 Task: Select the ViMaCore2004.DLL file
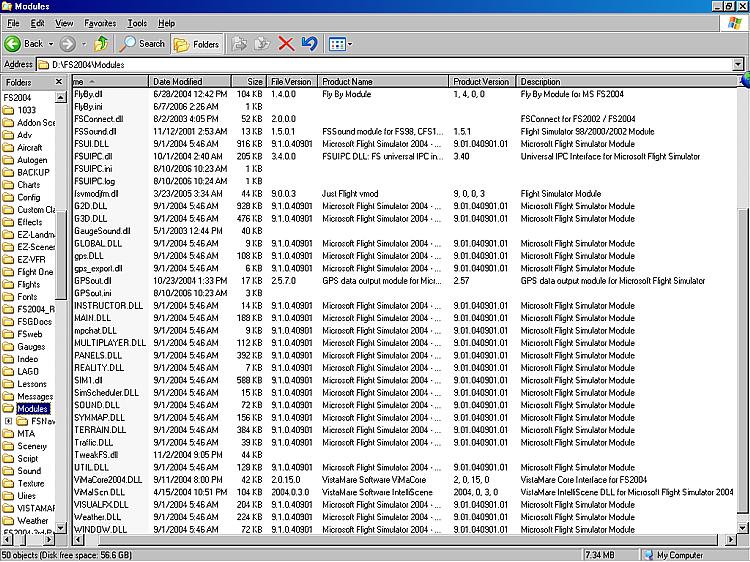[x=108, y=479]
